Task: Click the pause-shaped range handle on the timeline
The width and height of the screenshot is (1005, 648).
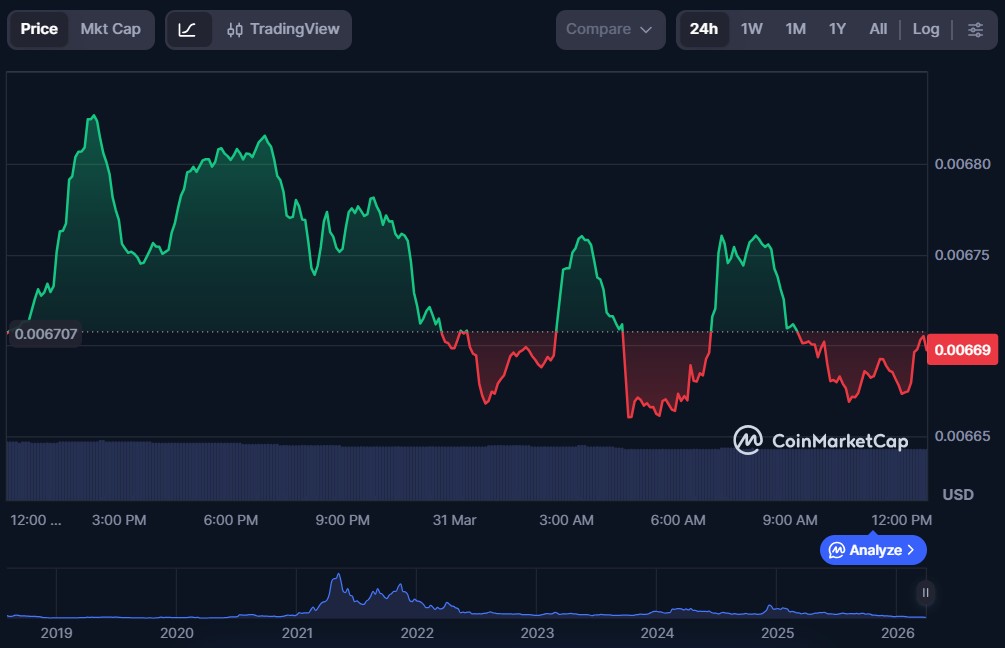Action: (926, 593)
